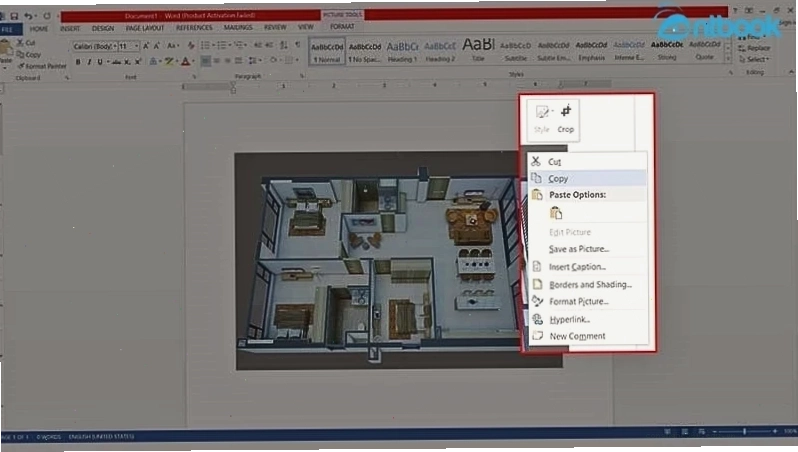
Task: Open the Font dialog launcher
Action: tap(194, 77)
